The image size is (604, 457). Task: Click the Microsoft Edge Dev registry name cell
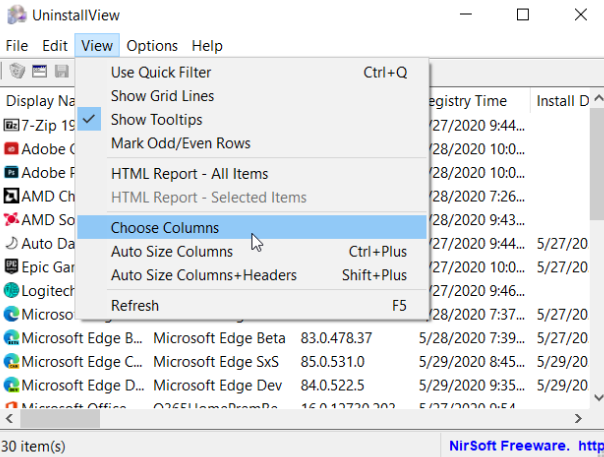pos(218,385)
